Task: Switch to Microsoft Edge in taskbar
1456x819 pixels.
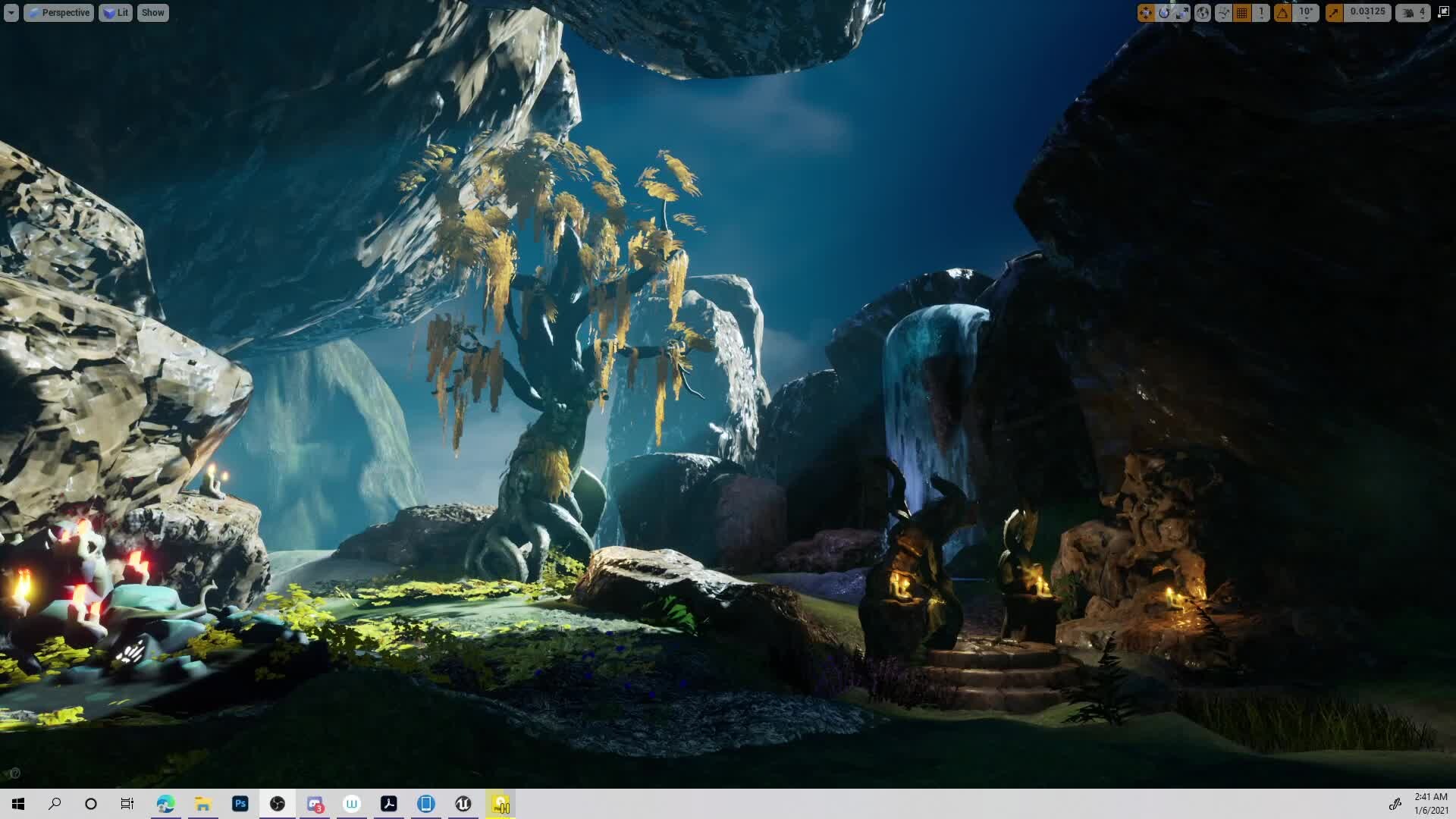Action: click(x=165, y=804)
